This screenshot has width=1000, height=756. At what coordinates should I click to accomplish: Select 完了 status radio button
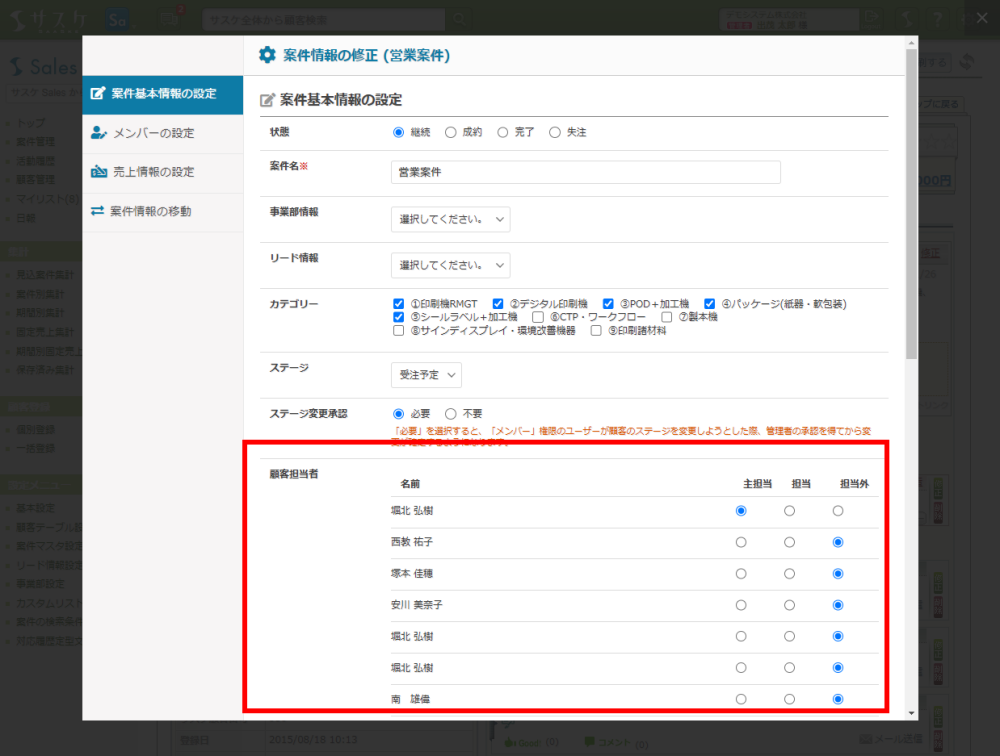(x=503, y=132)
